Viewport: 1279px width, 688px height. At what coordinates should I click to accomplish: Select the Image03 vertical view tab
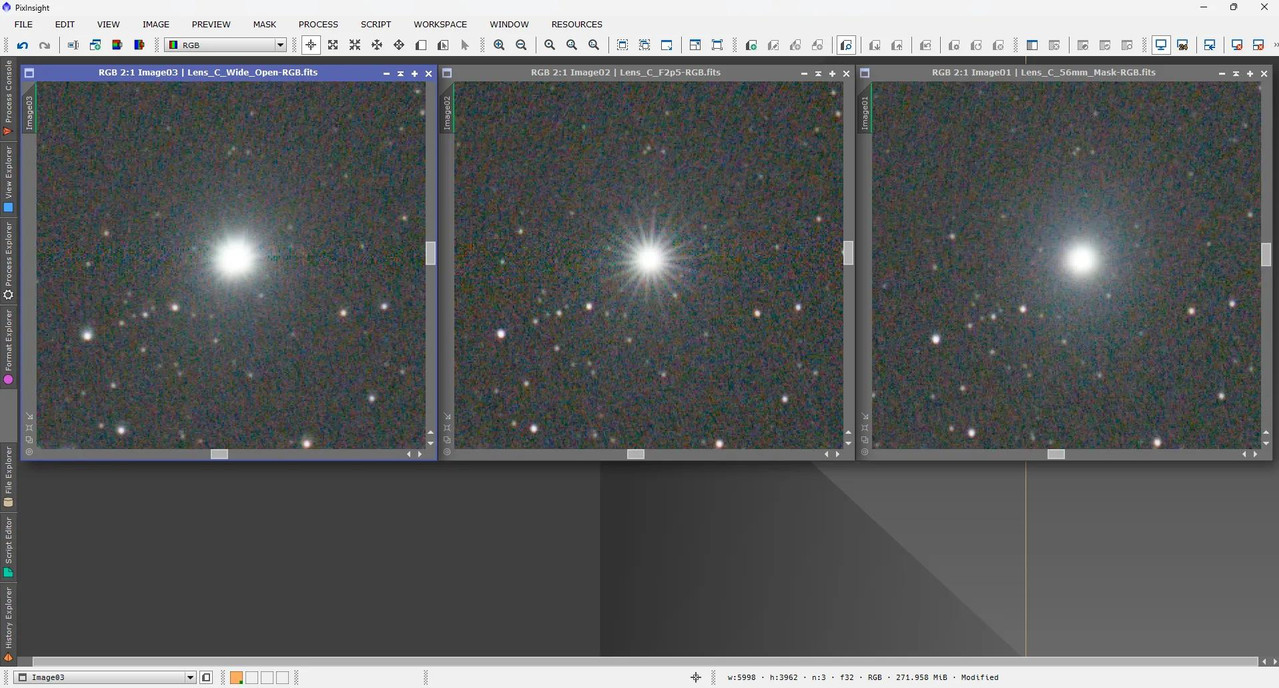[29, 112]
